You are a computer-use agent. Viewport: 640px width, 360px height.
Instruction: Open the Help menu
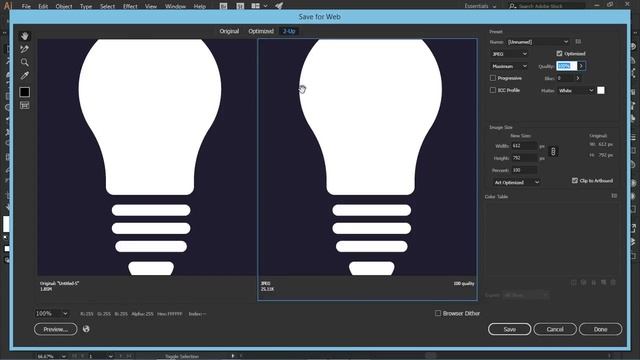pos(200,6)
